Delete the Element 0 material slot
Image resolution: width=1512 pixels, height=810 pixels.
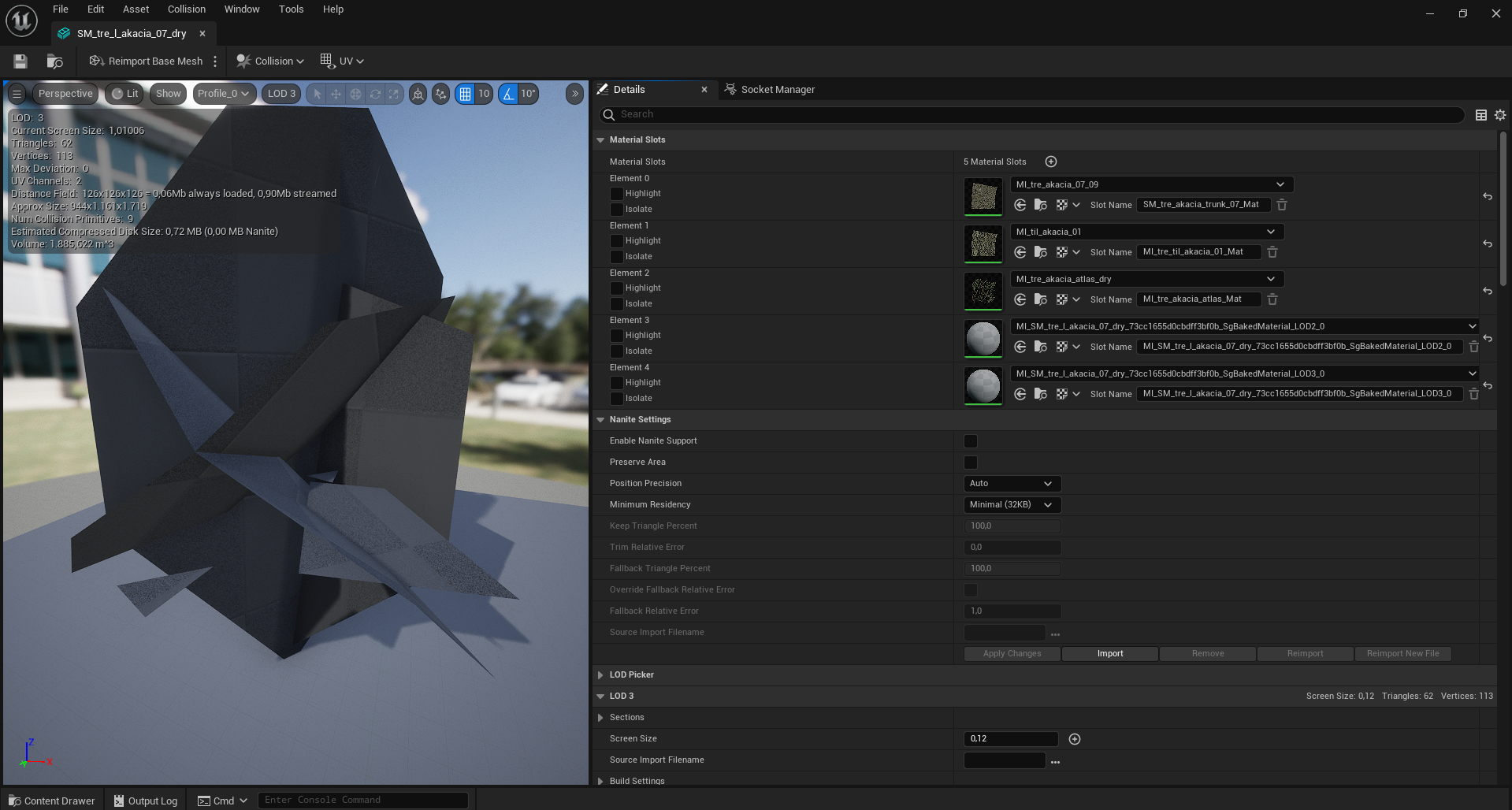[x=1282, y=205]
